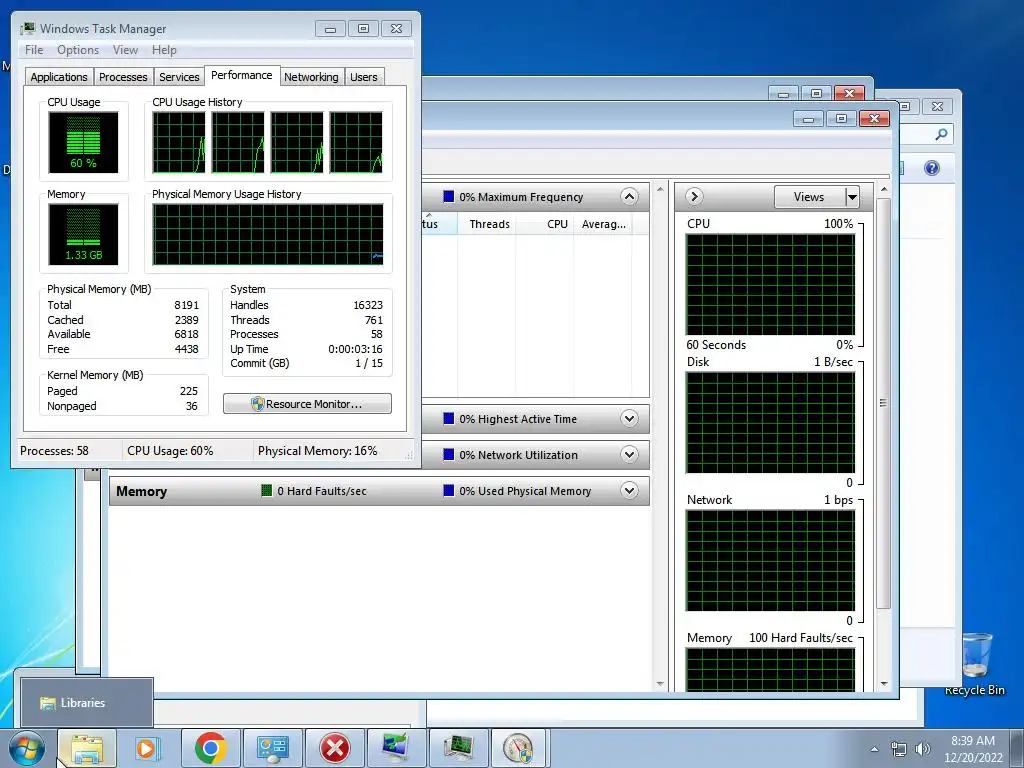Image resolution: width=1024 pixels, height=768 pixels.
Task: Expand the Network Utilization section
Action: coord(629,455)
